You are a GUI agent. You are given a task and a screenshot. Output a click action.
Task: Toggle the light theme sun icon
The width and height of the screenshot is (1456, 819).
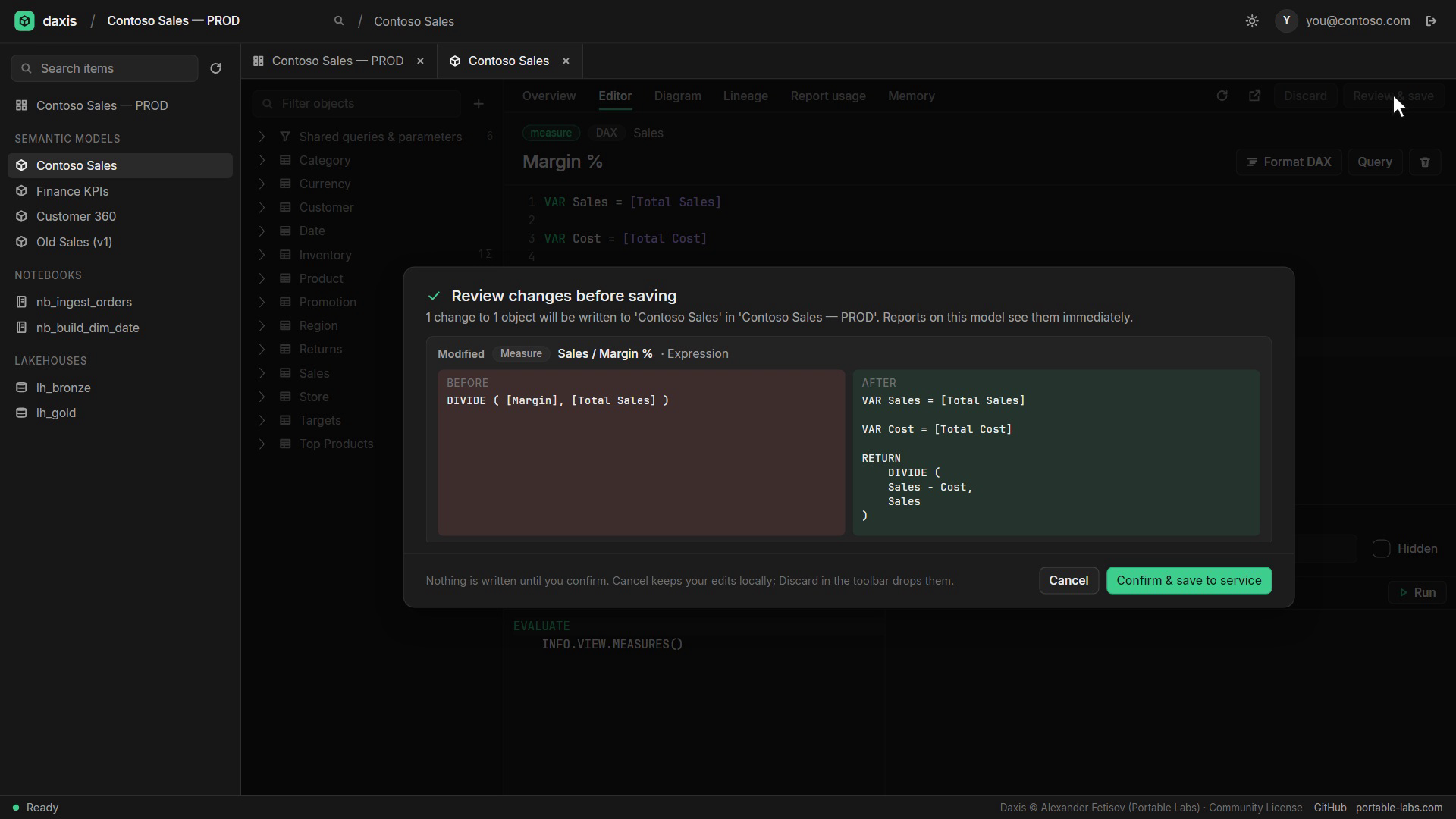click(x=1252, y=21)
